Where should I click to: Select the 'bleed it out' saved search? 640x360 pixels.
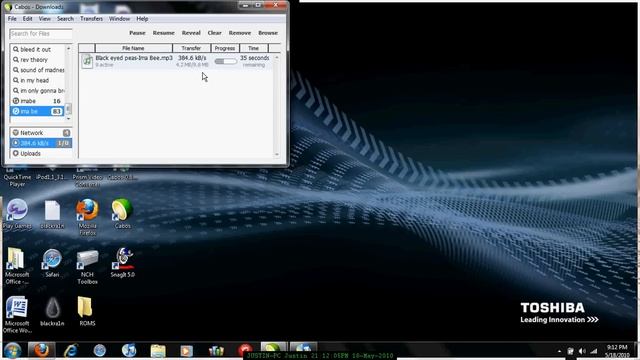[x=38, y=49]
